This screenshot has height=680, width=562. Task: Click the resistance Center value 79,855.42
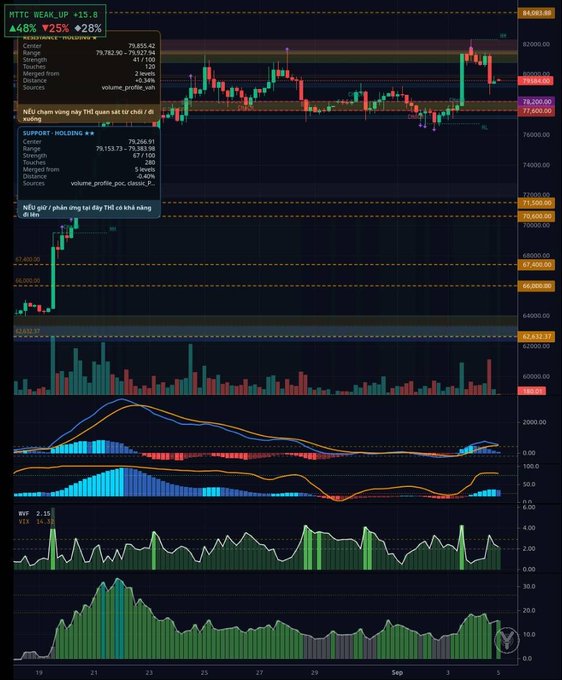tap(141, 46)
